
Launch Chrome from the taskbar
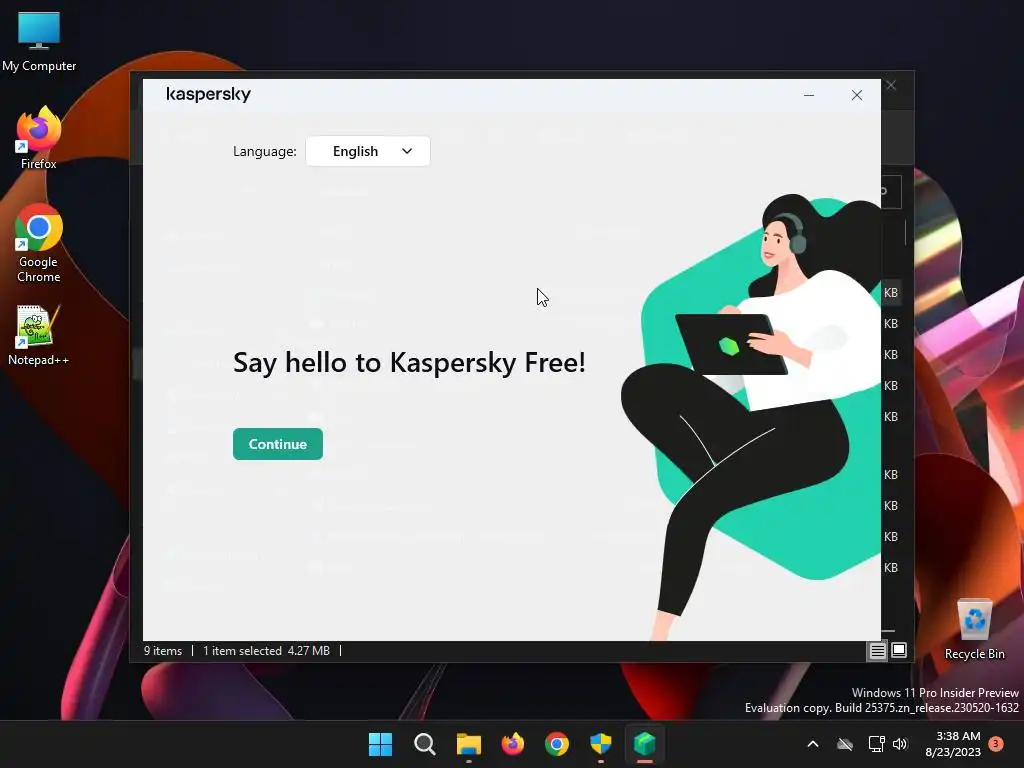point(556,744)
